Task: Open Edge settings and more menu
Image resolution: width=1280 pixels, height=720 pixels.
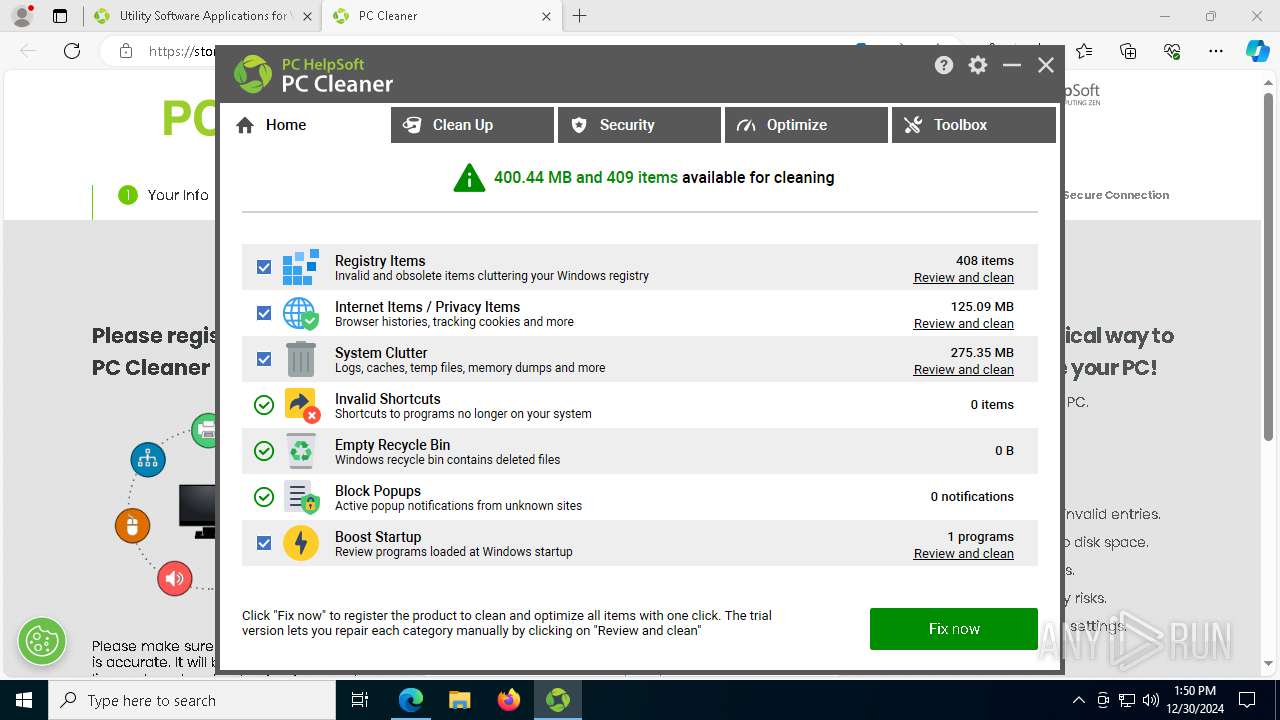Action: tap(1216, 51)
